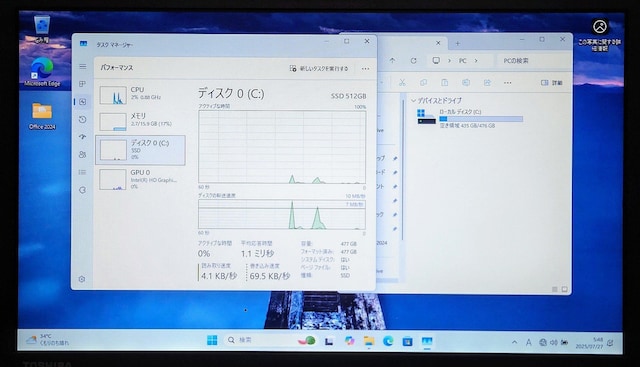
Task: Open File Explorer from the taskbar
Action: pyautogui.click(x=369, y=341)
